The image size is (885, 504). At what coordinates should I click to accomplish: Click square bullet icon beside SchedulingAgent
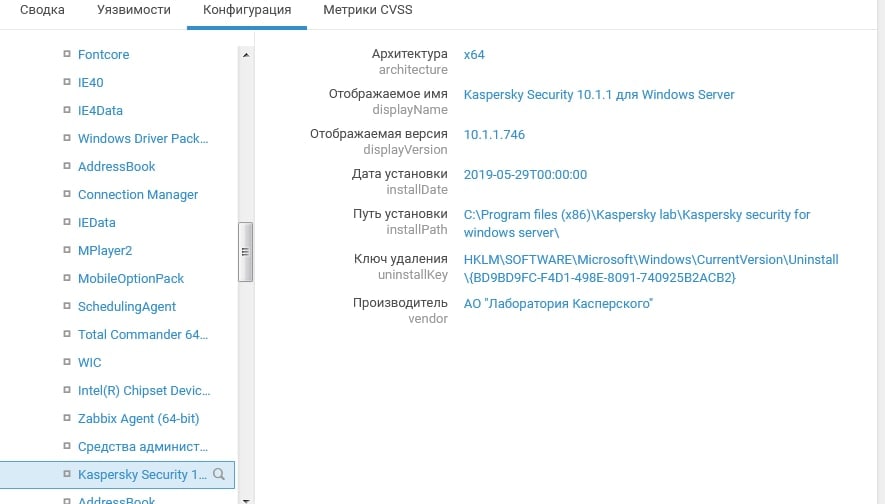[x=67, y=306]
